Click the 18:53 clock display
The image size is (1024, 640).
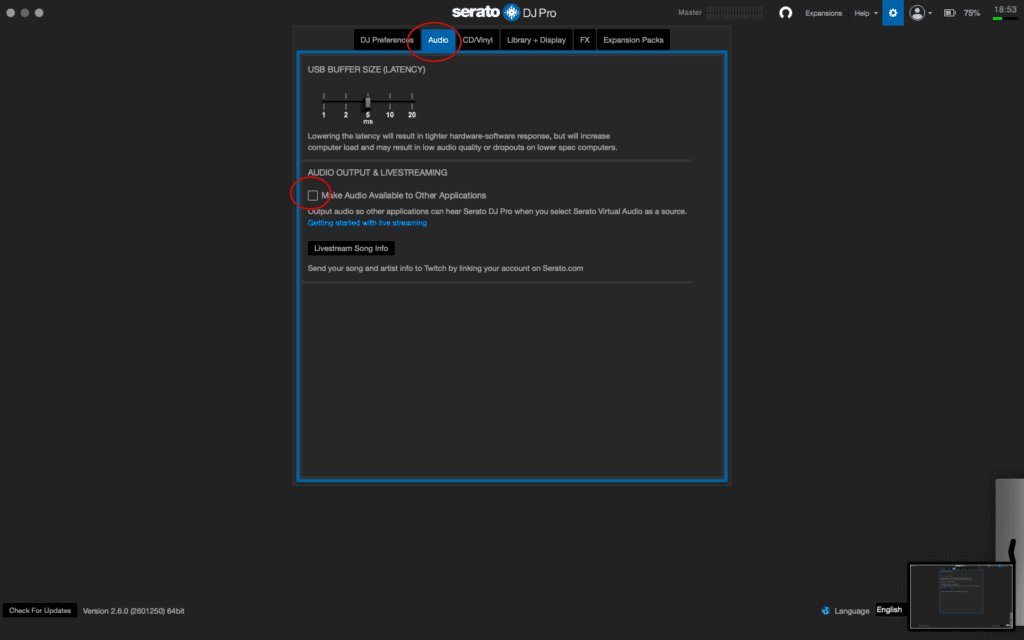[1005, 9]
